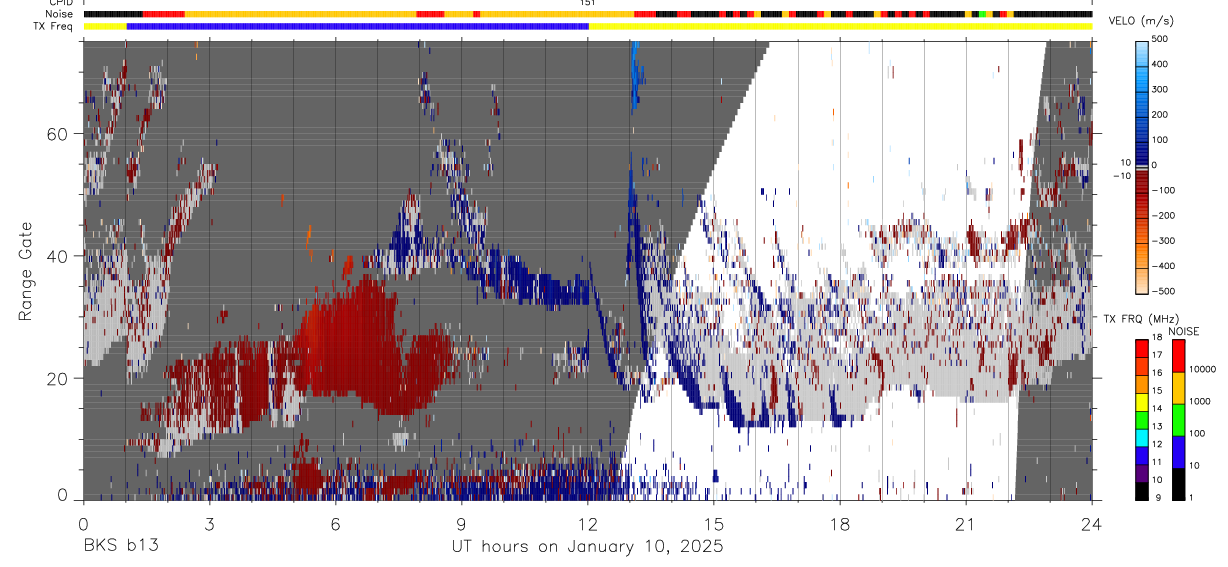Click the Noise strip above the plot
The image size is (1228, 567).
point(588,14)
